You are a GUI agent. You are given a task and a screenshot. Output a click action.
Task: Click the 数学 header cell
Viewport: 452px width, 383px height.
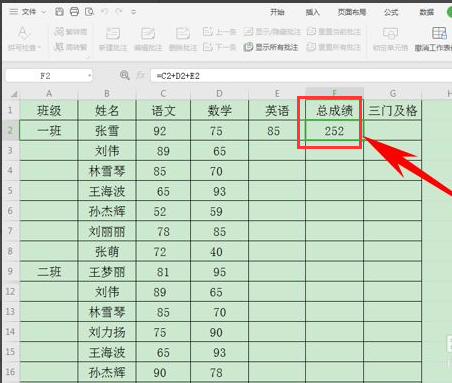[219, 110]
